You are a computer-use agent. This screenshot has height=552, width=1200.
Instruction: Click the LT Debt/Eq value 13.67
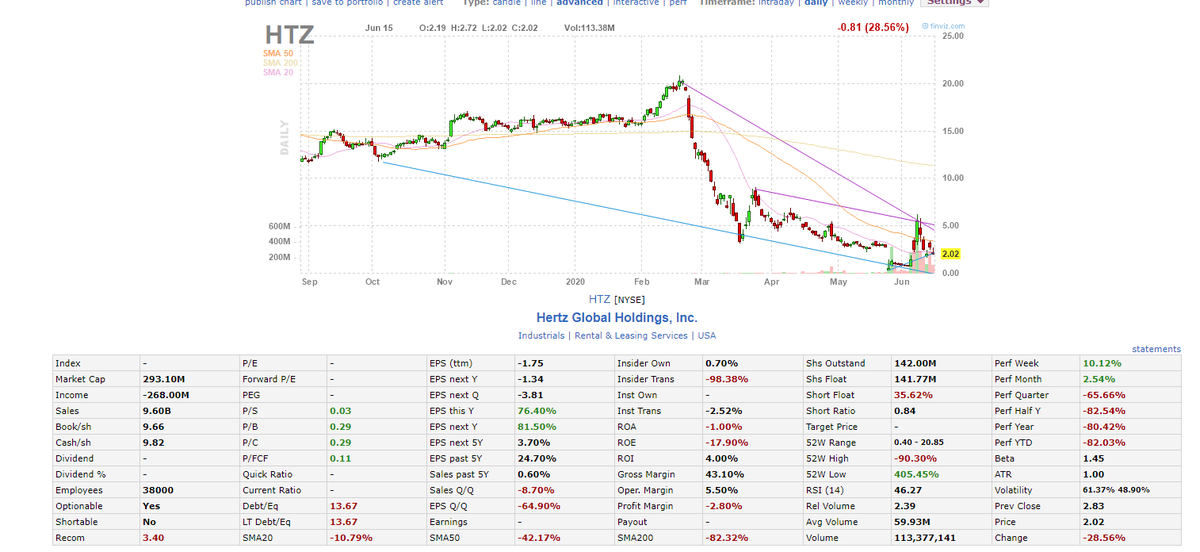pyautogui.click(x=343, y=522)
